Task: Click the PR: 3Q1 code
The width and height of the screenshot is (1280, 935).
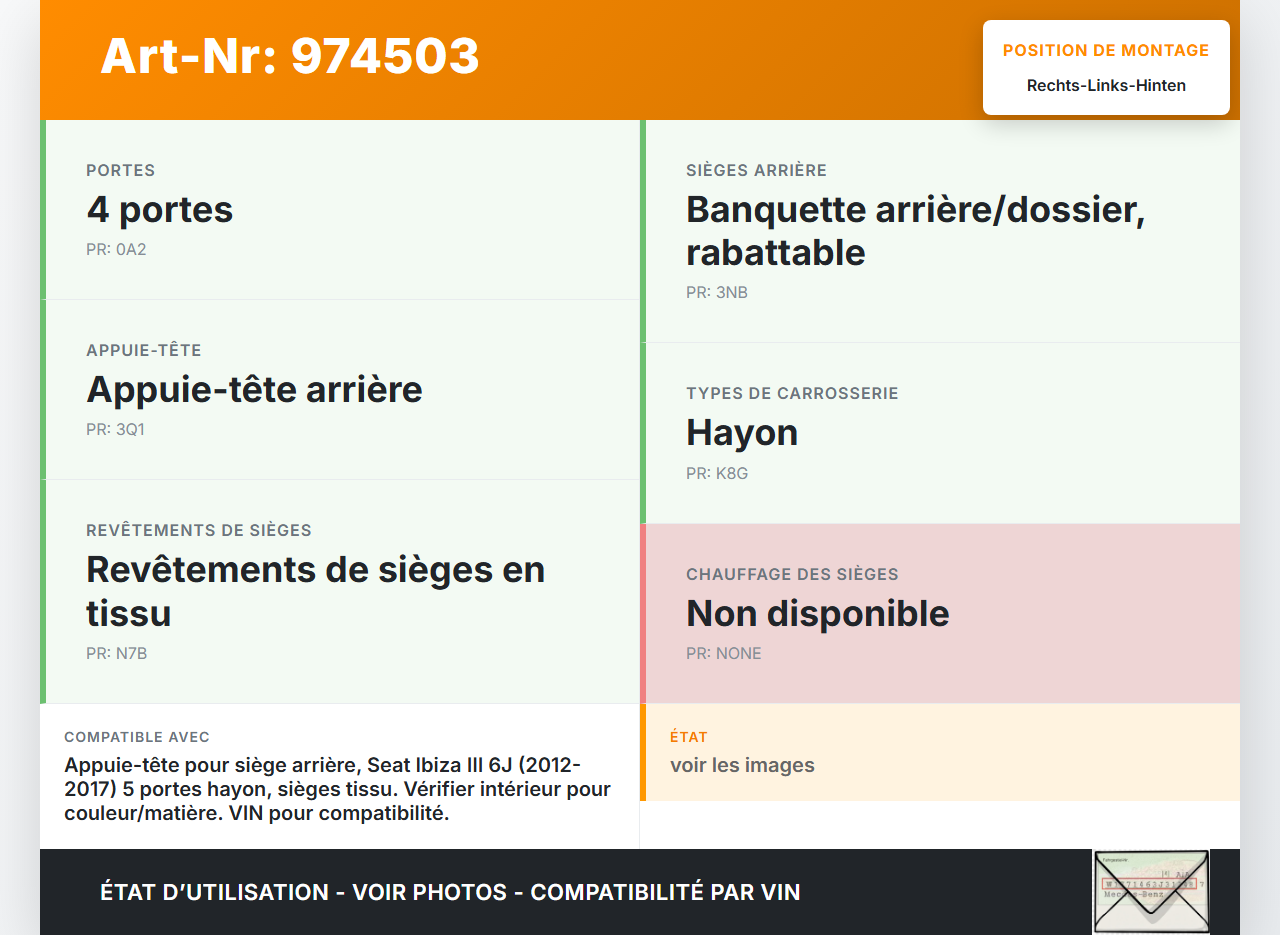Action: (x=116, y=429)
